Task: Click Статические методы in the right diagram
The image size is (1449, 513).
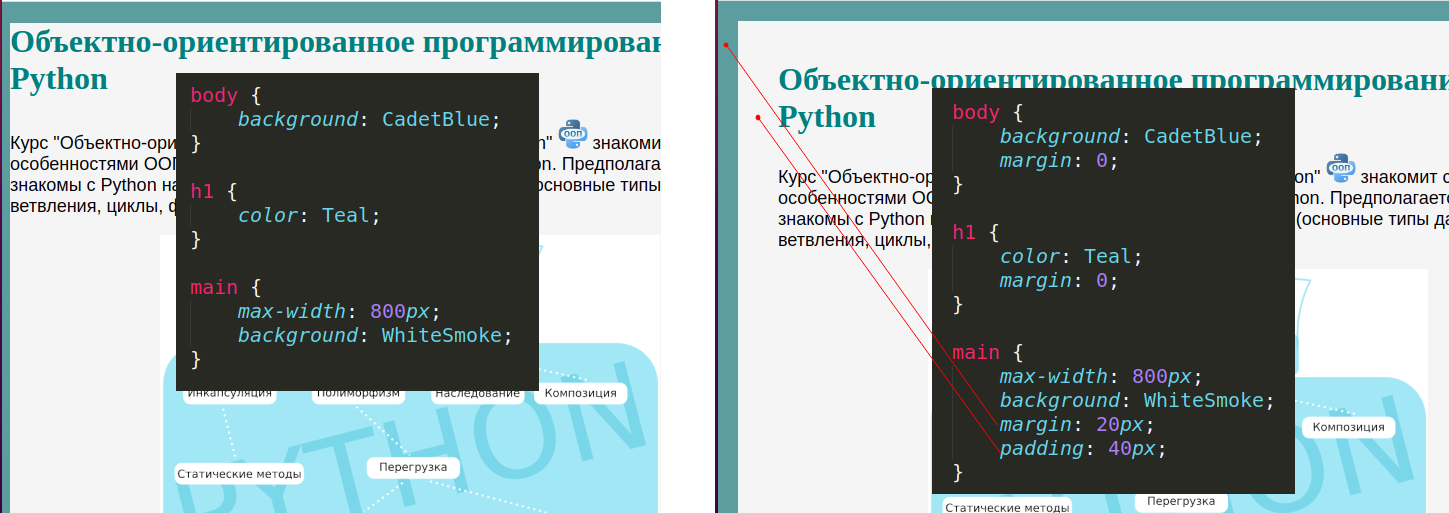Action: point(1007,507)
